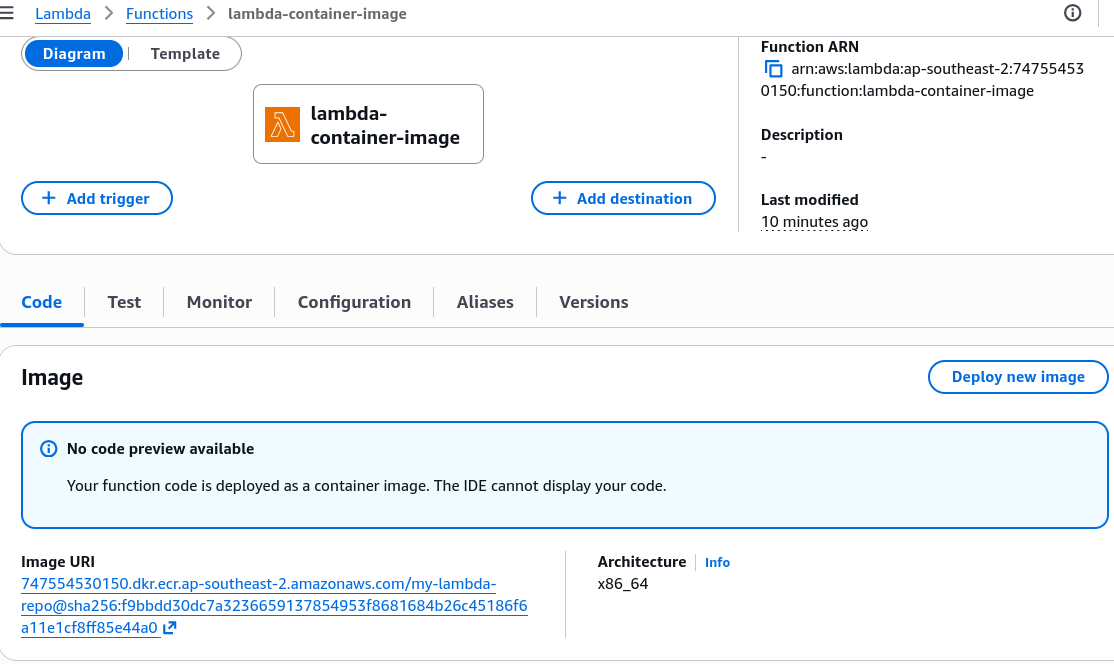This screenshot has width=1114, height=664.
Task: Switch view to Diagram toggle
Action: click(74, 54)
